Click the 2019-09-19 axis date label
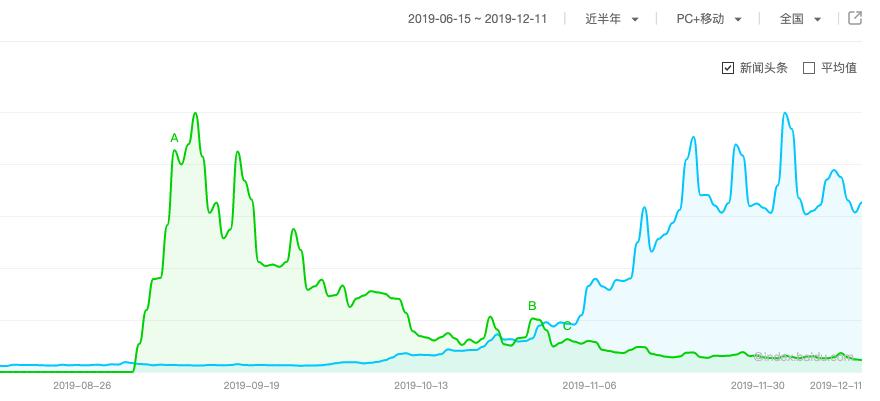 click(251, 385)
